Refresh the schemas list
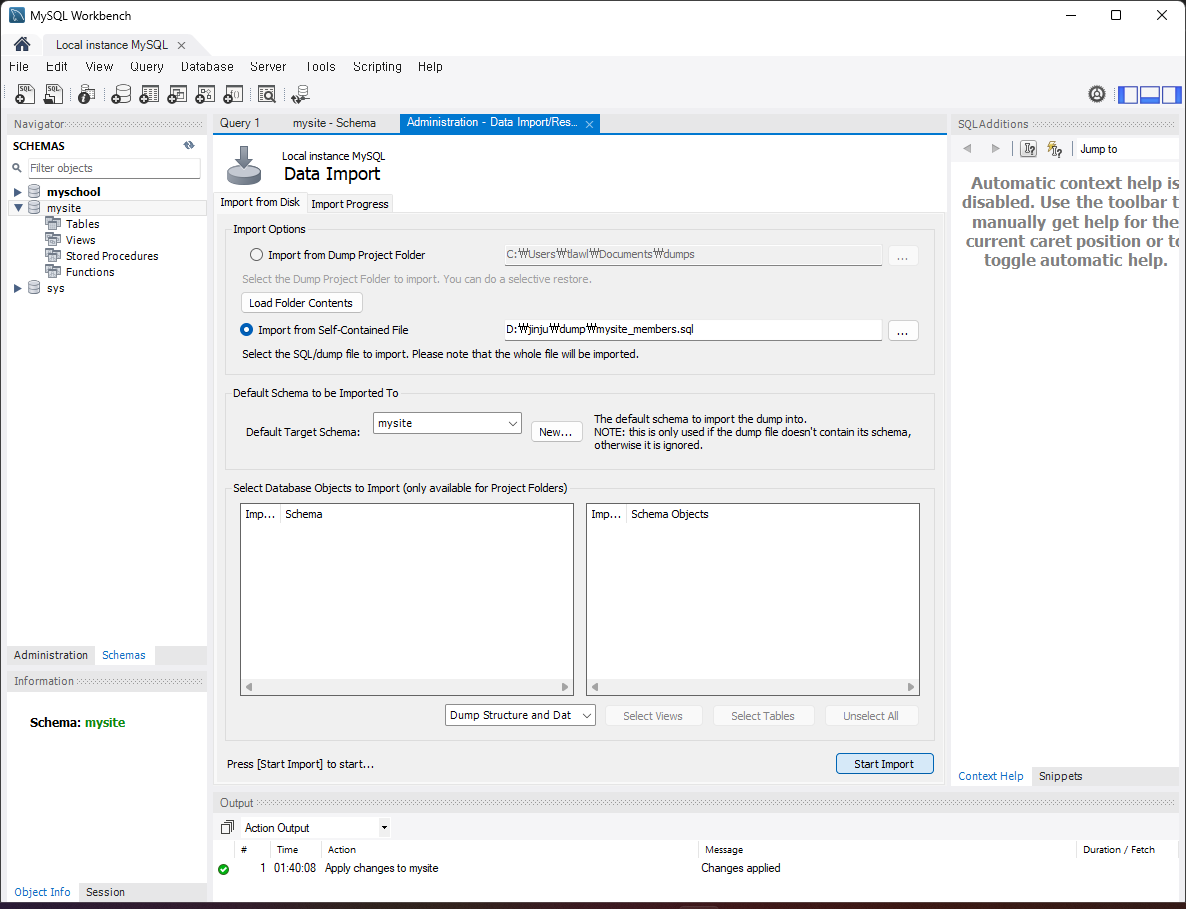This screenshot has width=1186, height=909. [x=189, y=145]
